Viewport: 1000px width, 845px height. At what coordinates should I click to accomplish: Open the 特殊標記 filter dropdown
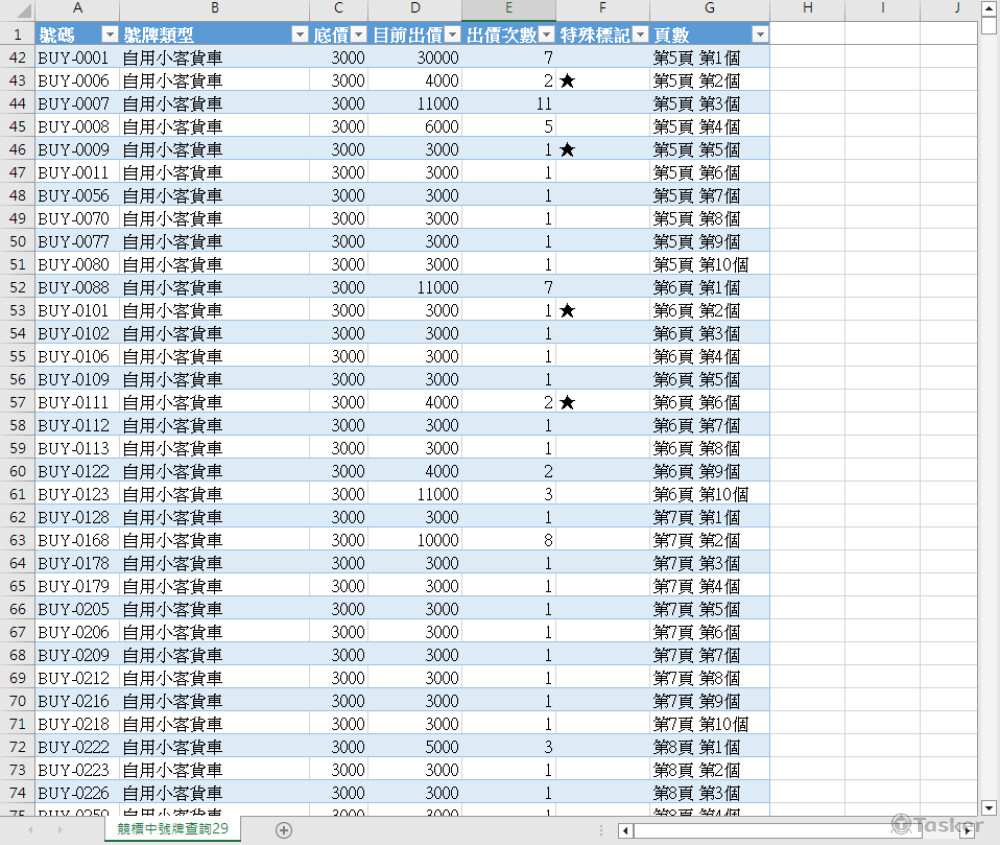pos(640,35)
